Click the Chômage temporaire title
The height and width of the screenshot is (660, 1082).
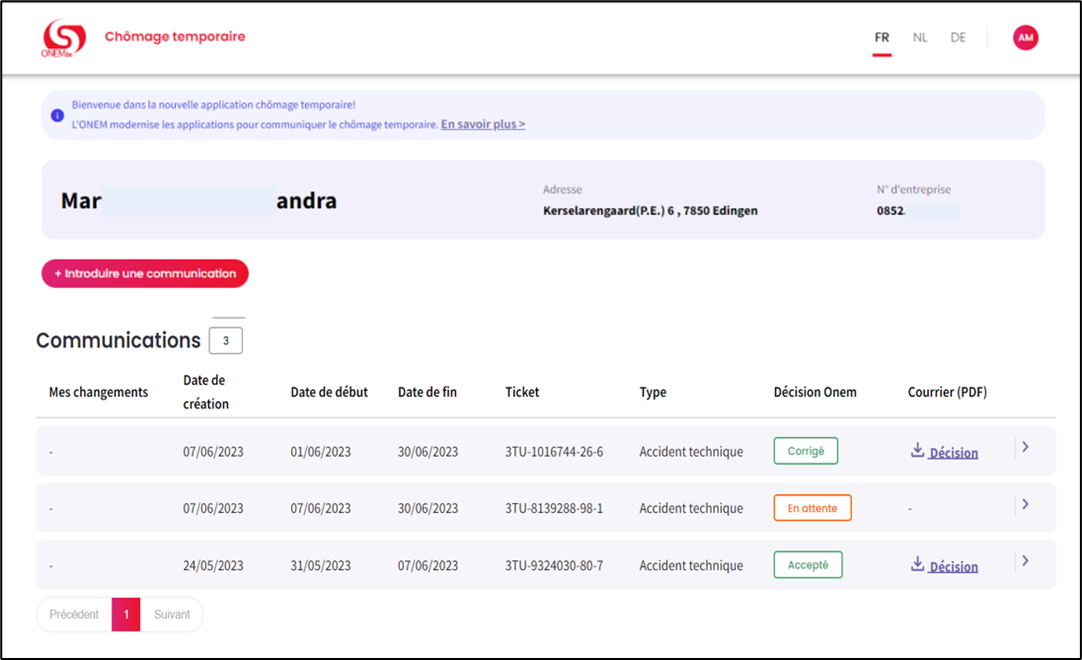pos(175,37)
